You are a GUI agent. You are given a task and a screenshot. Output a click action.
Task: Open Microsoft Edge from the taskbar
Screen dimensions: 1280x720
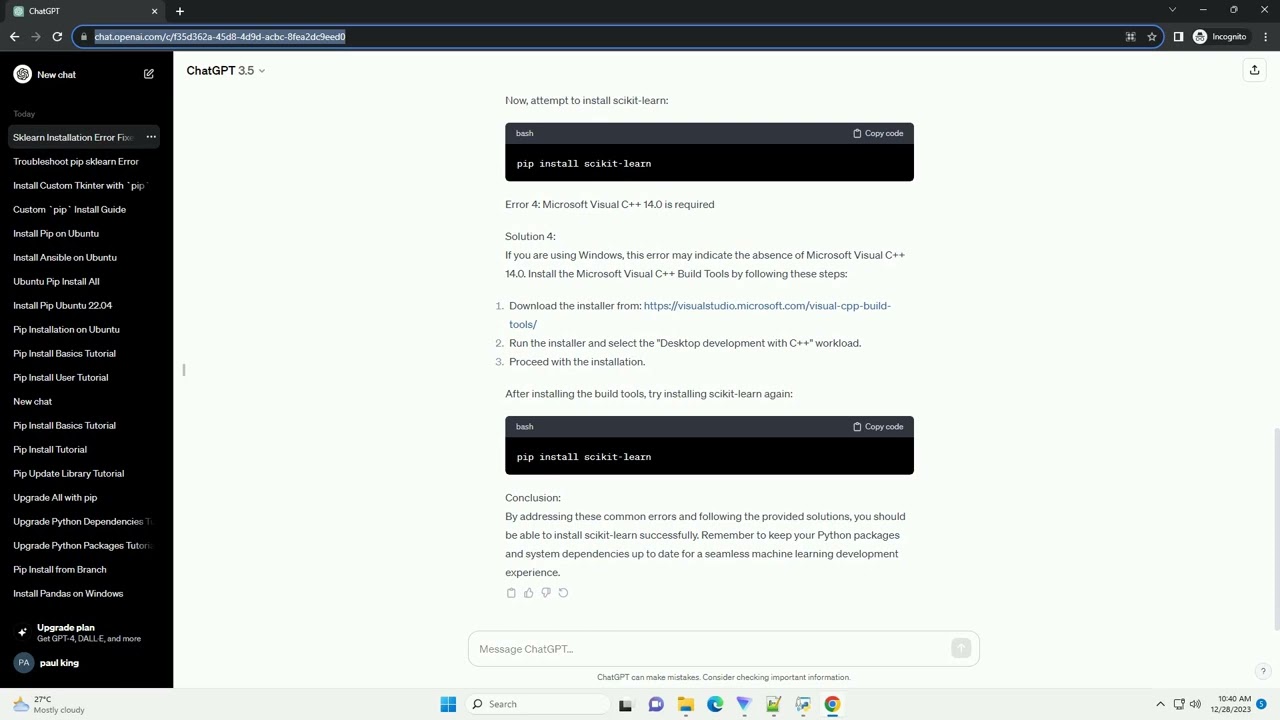pos(715,704)
